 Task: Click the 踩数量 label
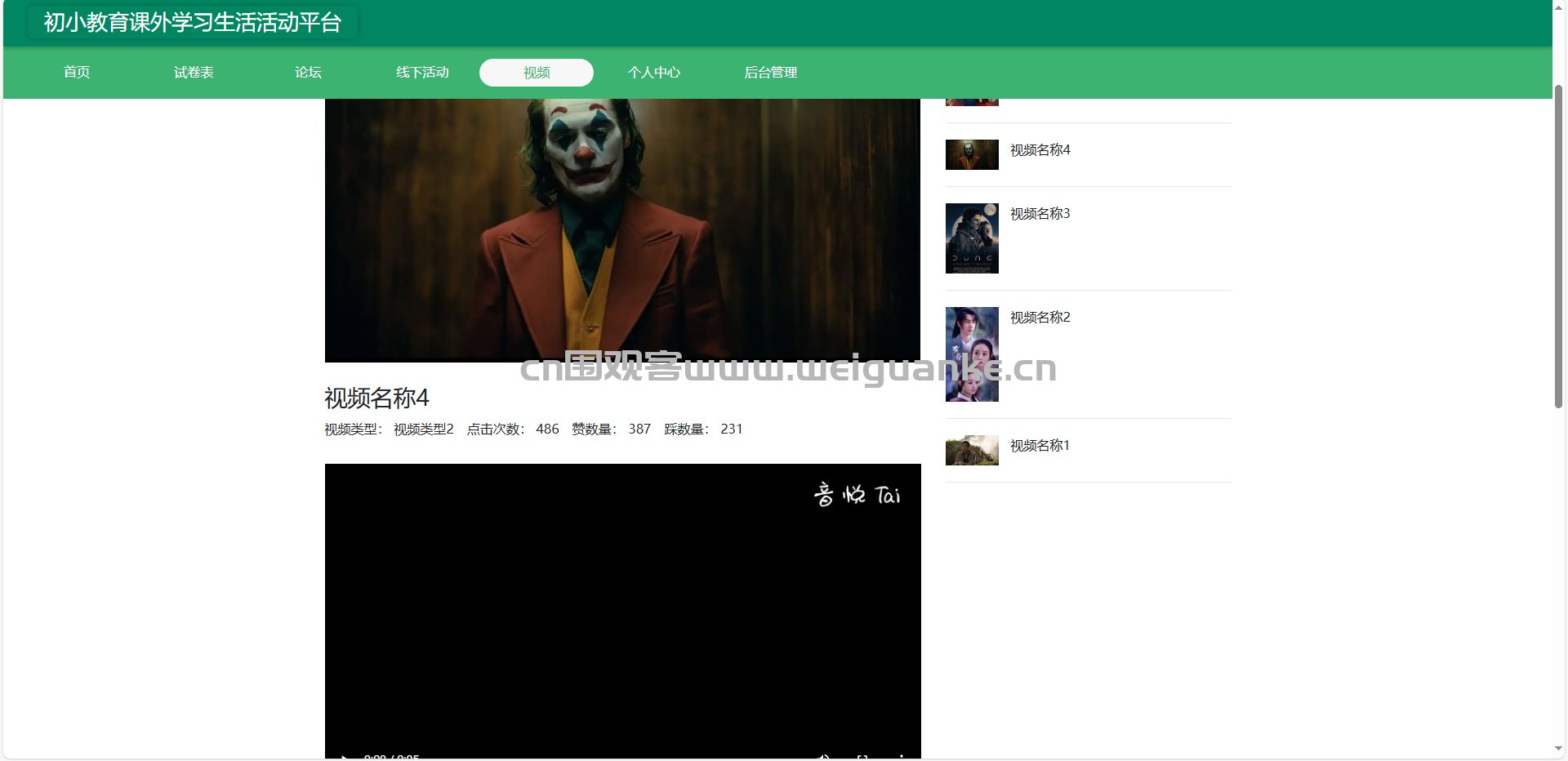(686, 429)
